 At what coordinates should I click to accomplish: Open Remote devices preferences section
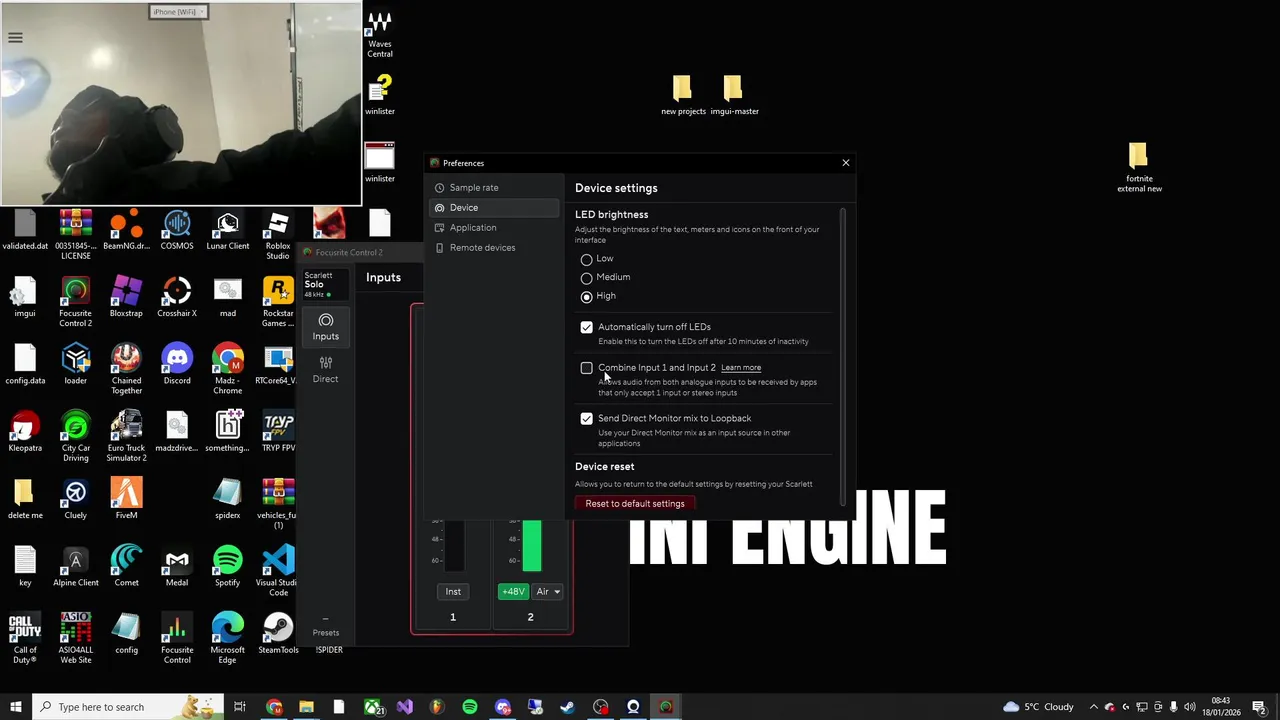coord(494,248)
